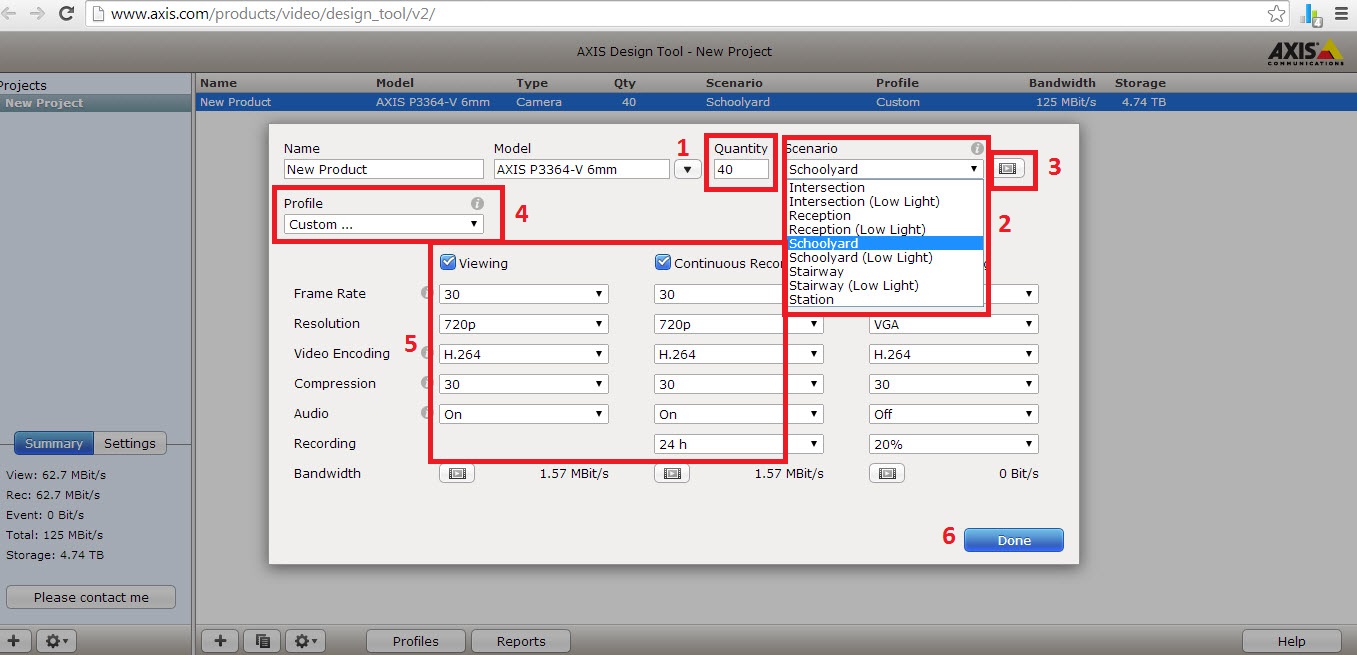Viewport: 1357px width, 655px height.
Task: Click the Done button
Action: click(1014, 540)
